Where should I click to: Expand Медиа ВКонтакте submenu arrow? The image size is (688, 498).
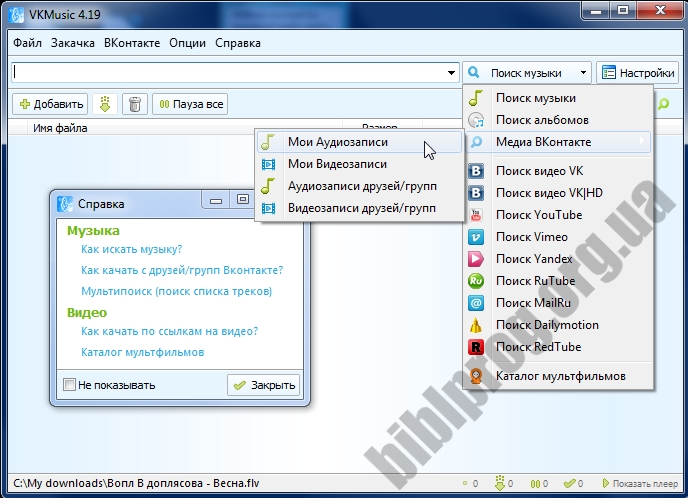click(x=642, y=141)
